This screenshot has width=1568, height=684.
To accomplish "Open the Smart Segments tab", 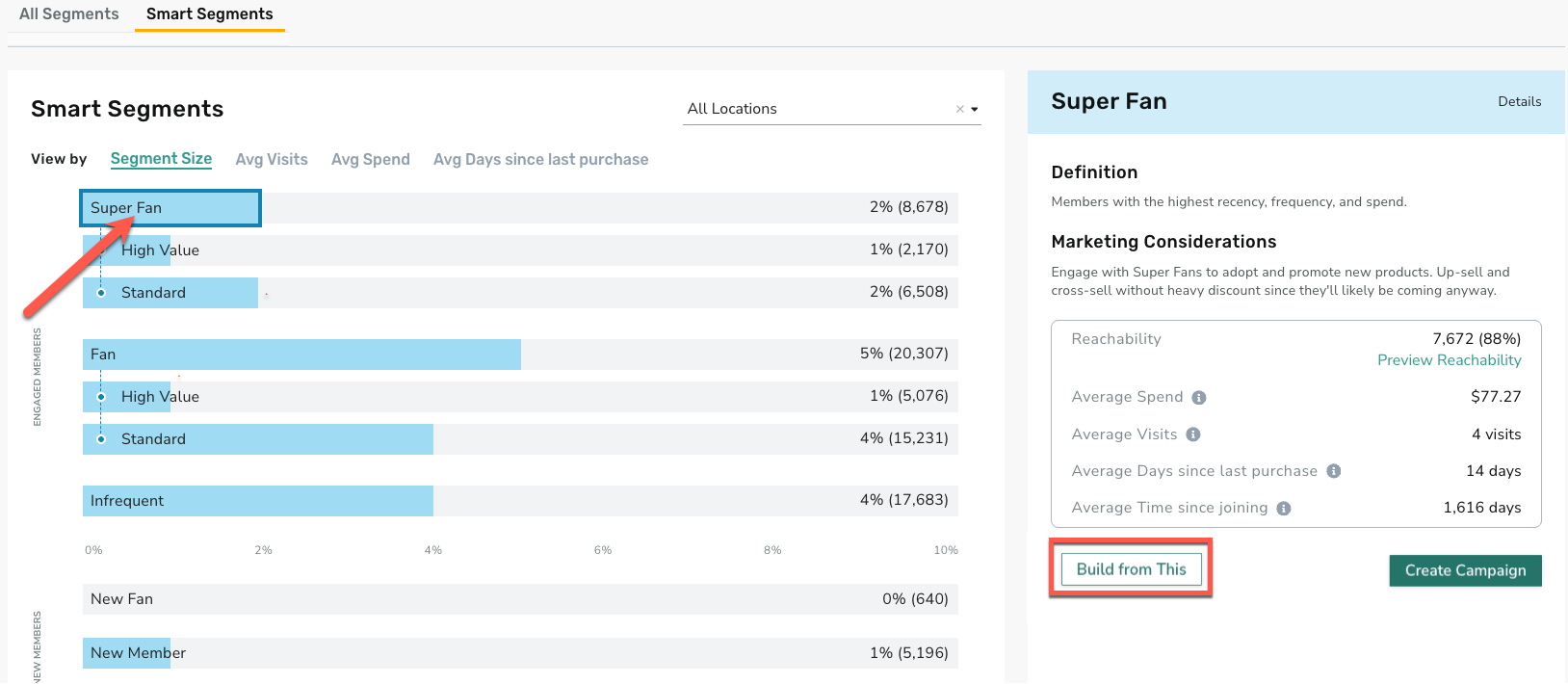I will click(x=210, y=14).
